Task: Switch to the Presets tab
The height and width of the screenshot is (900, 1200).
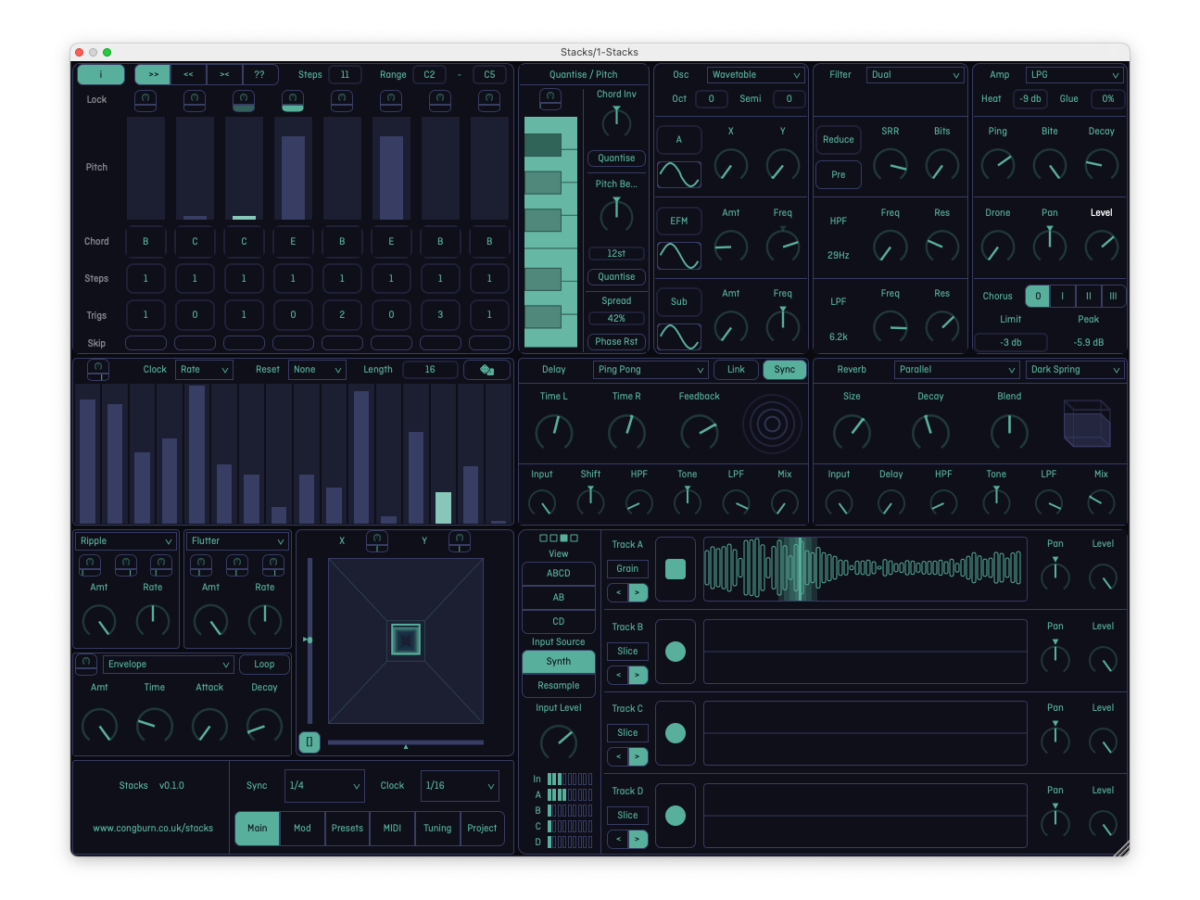Action: (347, 828)
